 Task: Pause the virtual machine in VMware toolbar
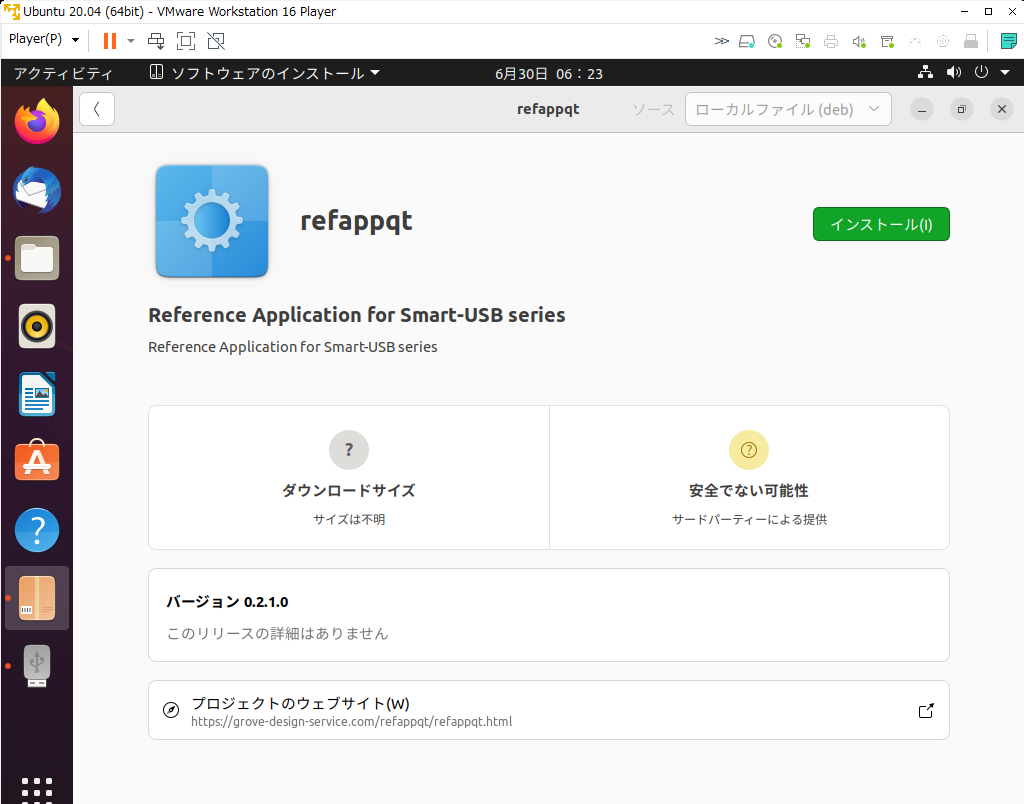110,41
